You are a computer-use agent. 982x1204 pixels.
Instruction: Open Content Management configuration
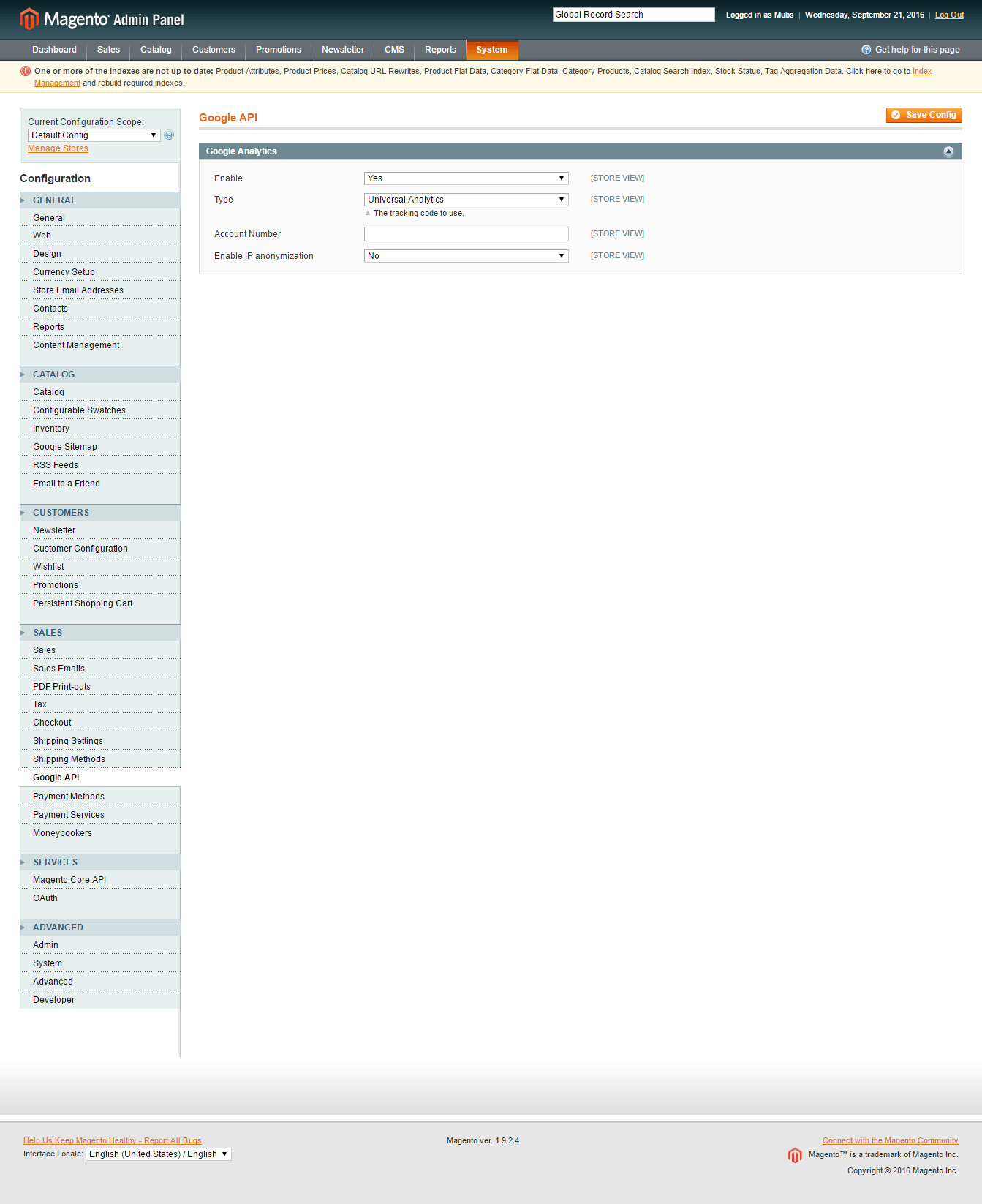click(x=99, y=345)
